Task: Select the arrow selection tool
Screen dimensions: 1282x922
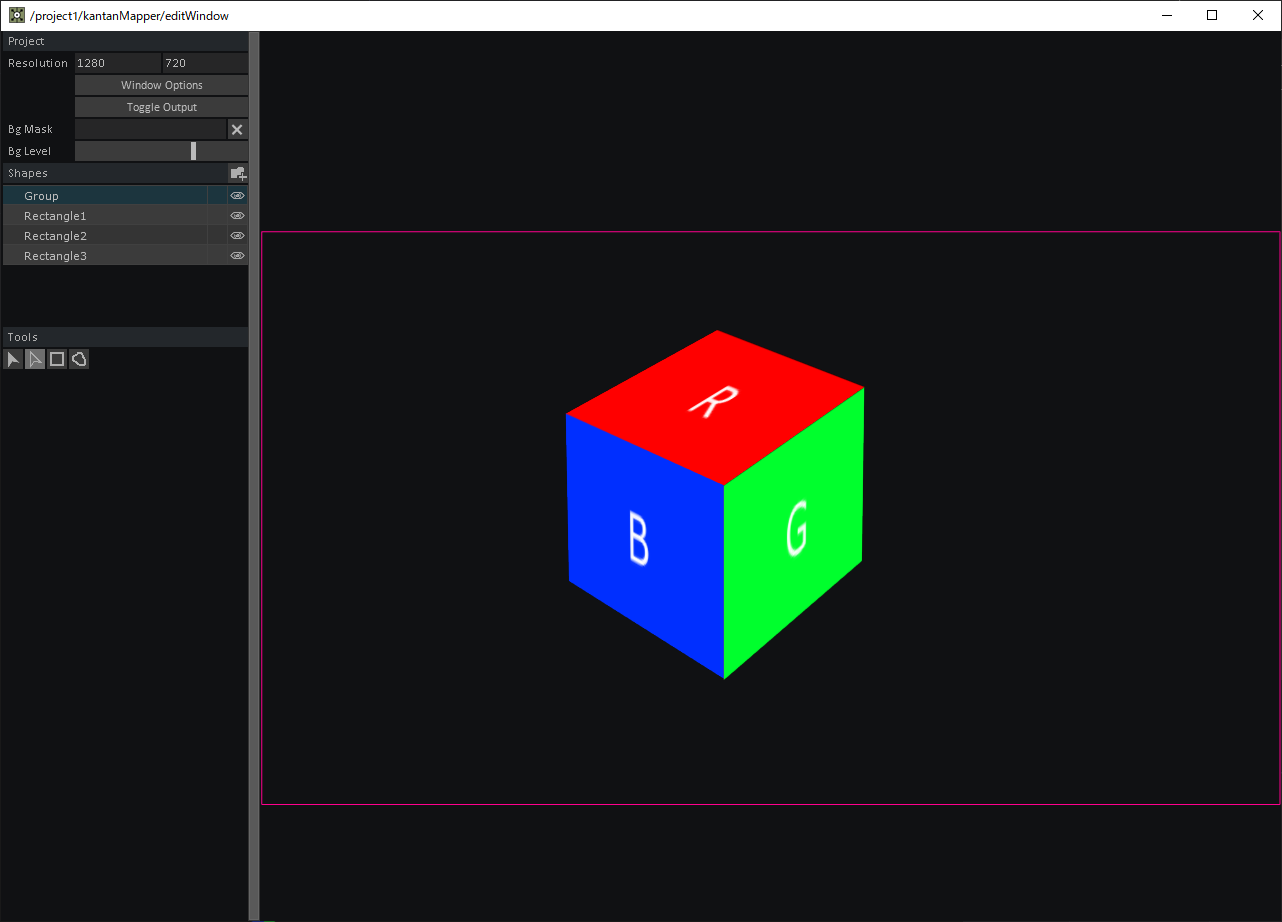Action: (x=12, y=359)
